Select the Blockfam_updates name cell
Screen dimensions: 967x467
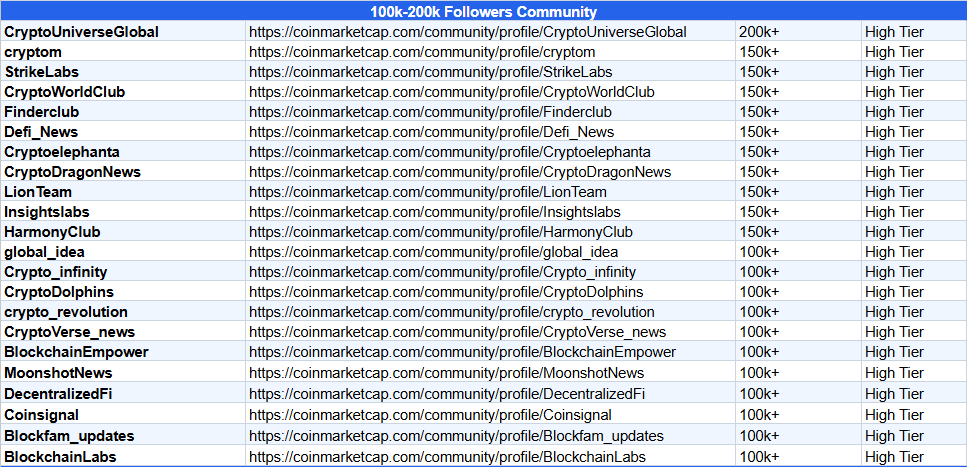[x=123, y=435]
